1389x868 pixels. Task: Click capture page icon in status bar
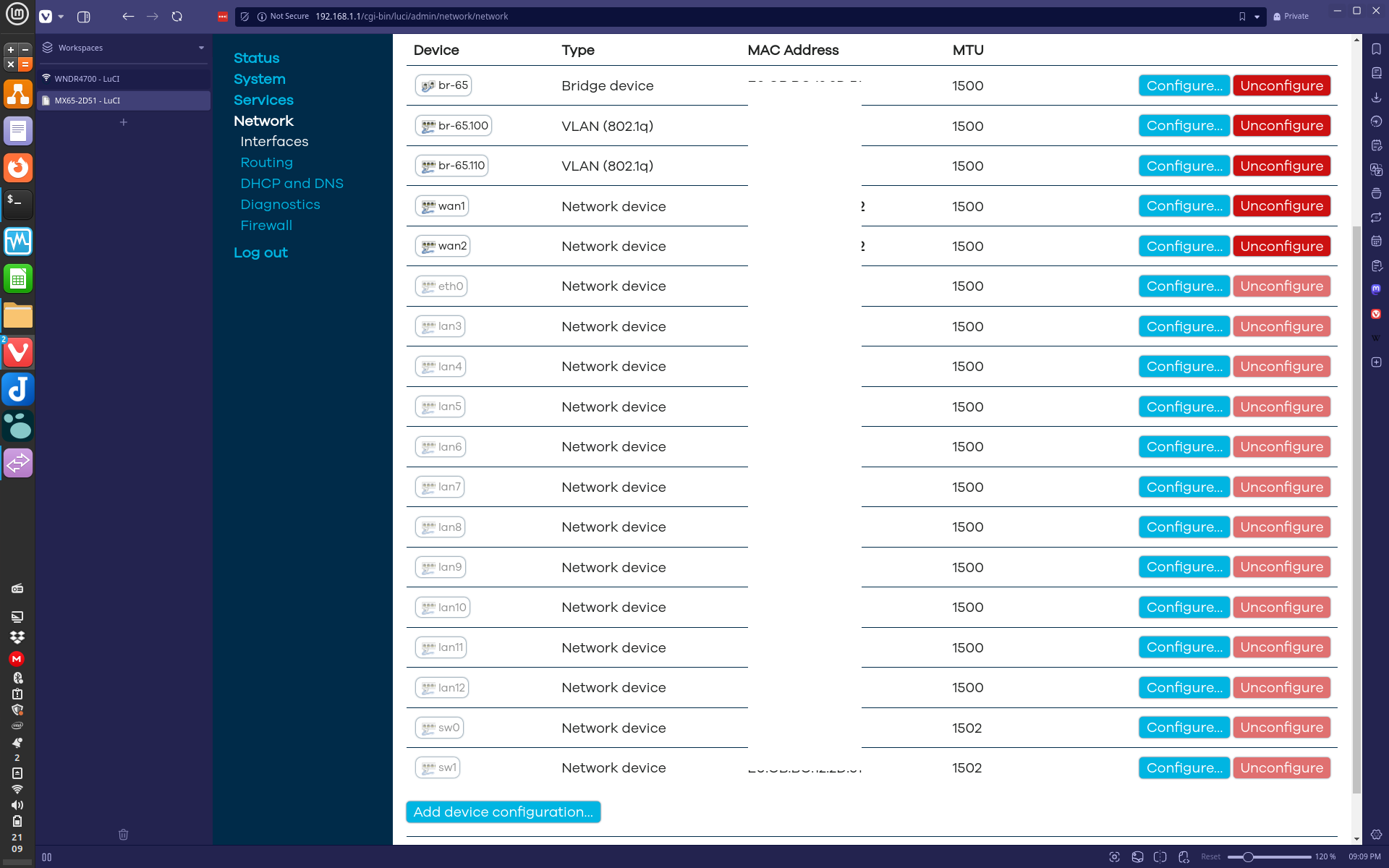[1114, 856]
